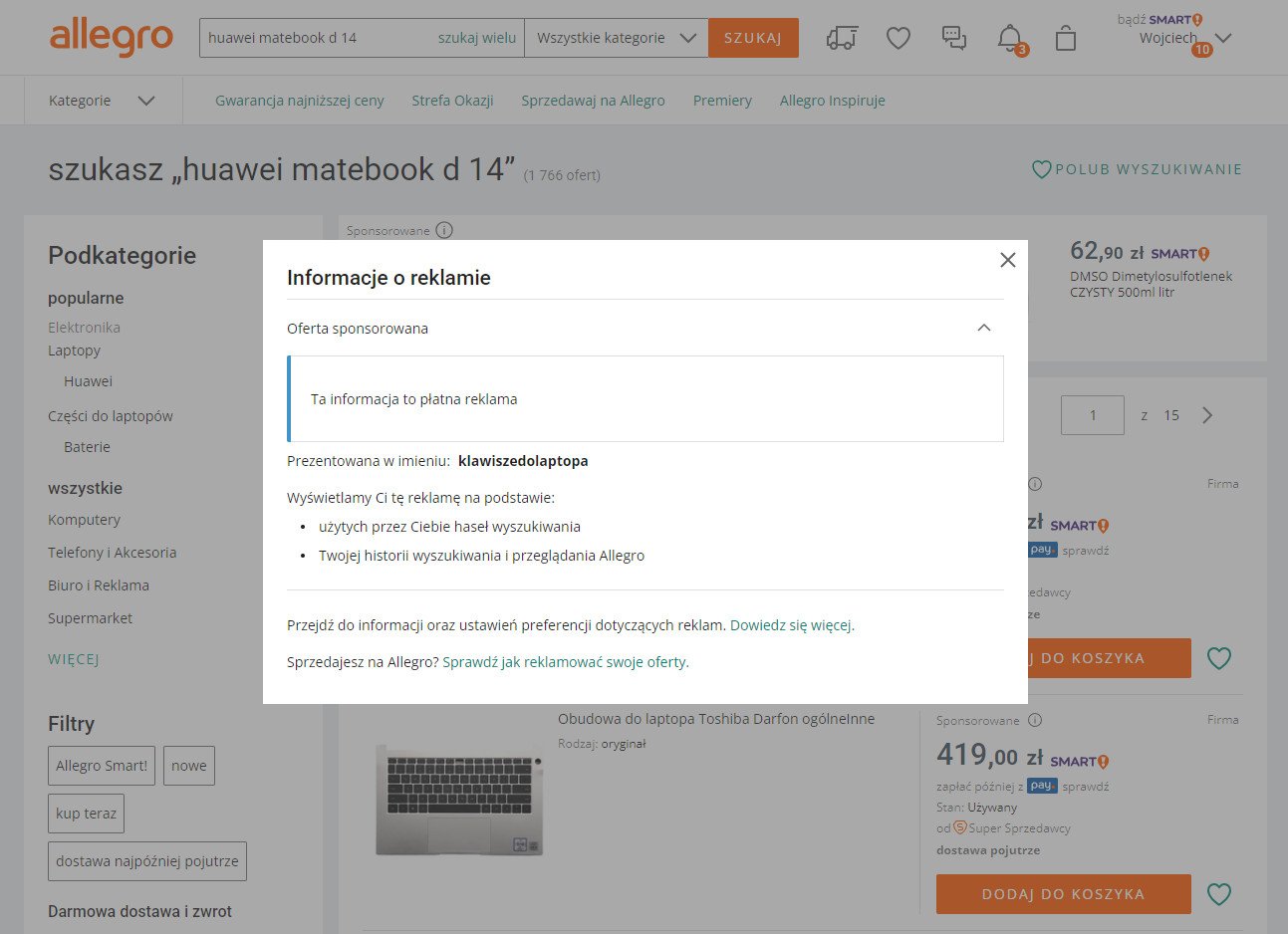Click the SZUKAJ button

click(x=753, y=38)
